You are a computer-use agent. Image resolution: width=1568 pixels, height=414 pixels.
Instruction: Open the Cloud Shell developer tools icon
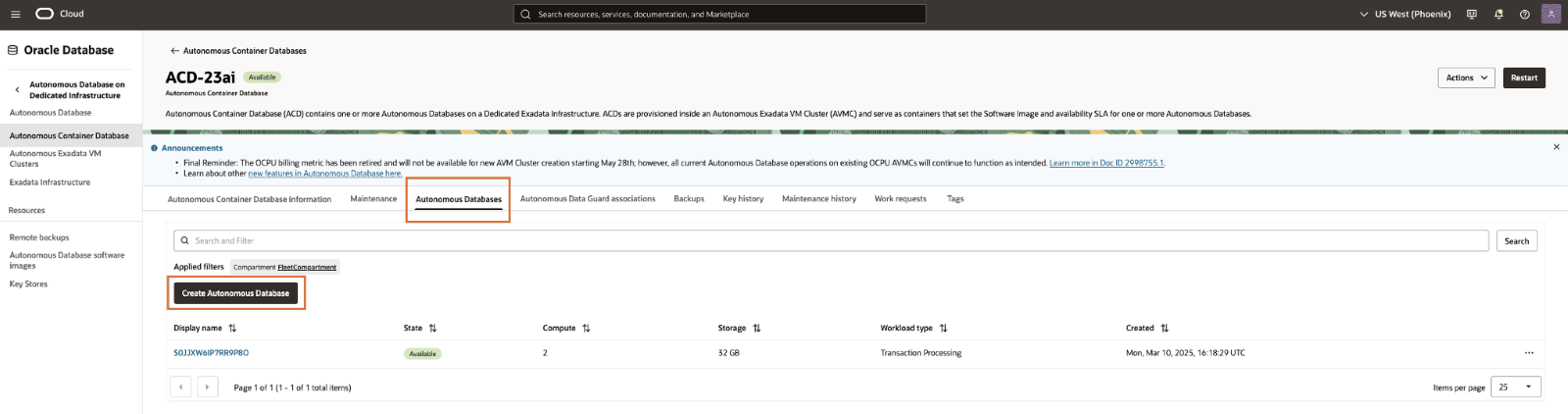[x=1472, y=14]
